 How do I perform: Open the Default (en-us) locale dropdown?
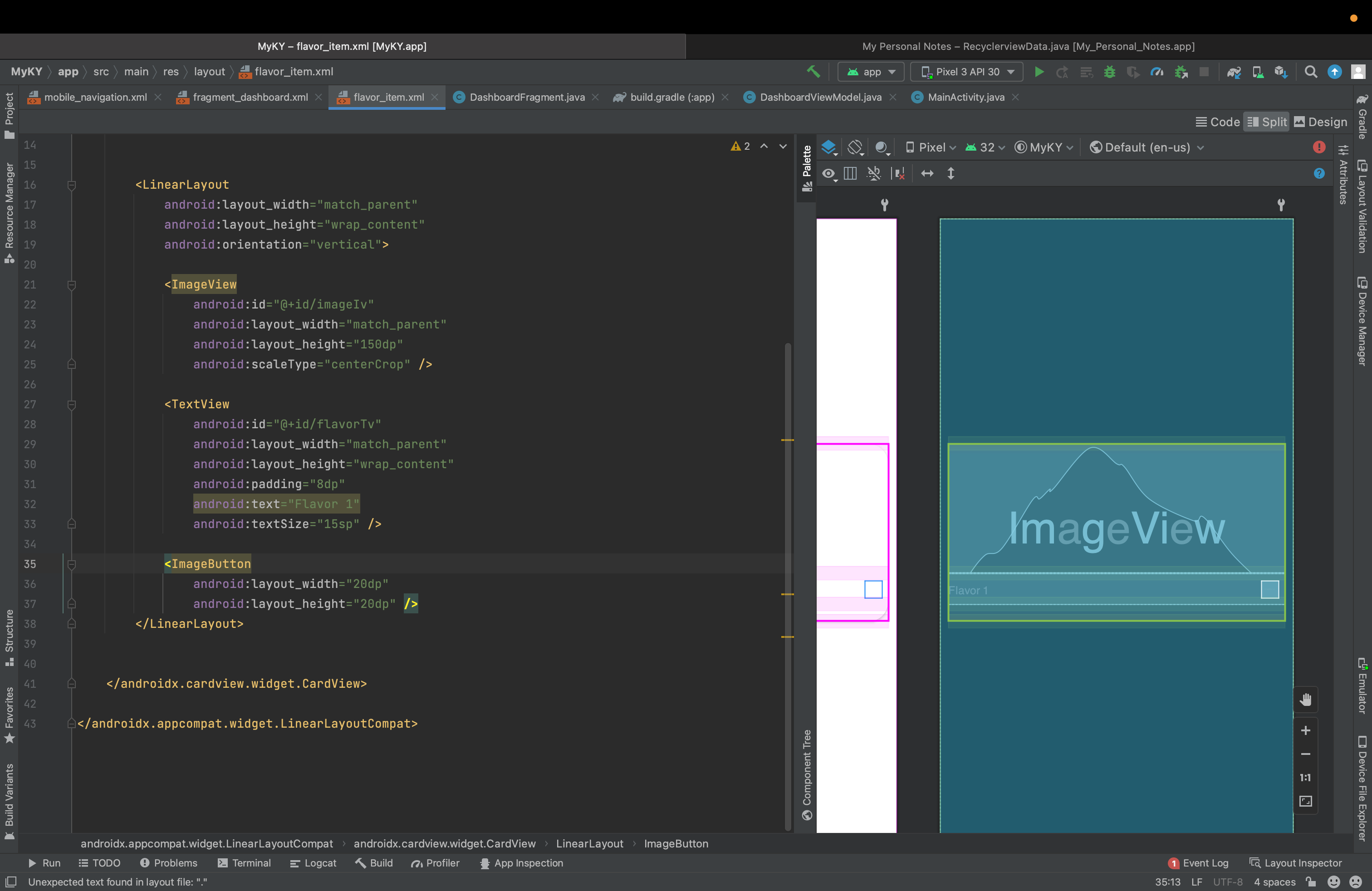pyautogui.click(x=1147, y=147)
